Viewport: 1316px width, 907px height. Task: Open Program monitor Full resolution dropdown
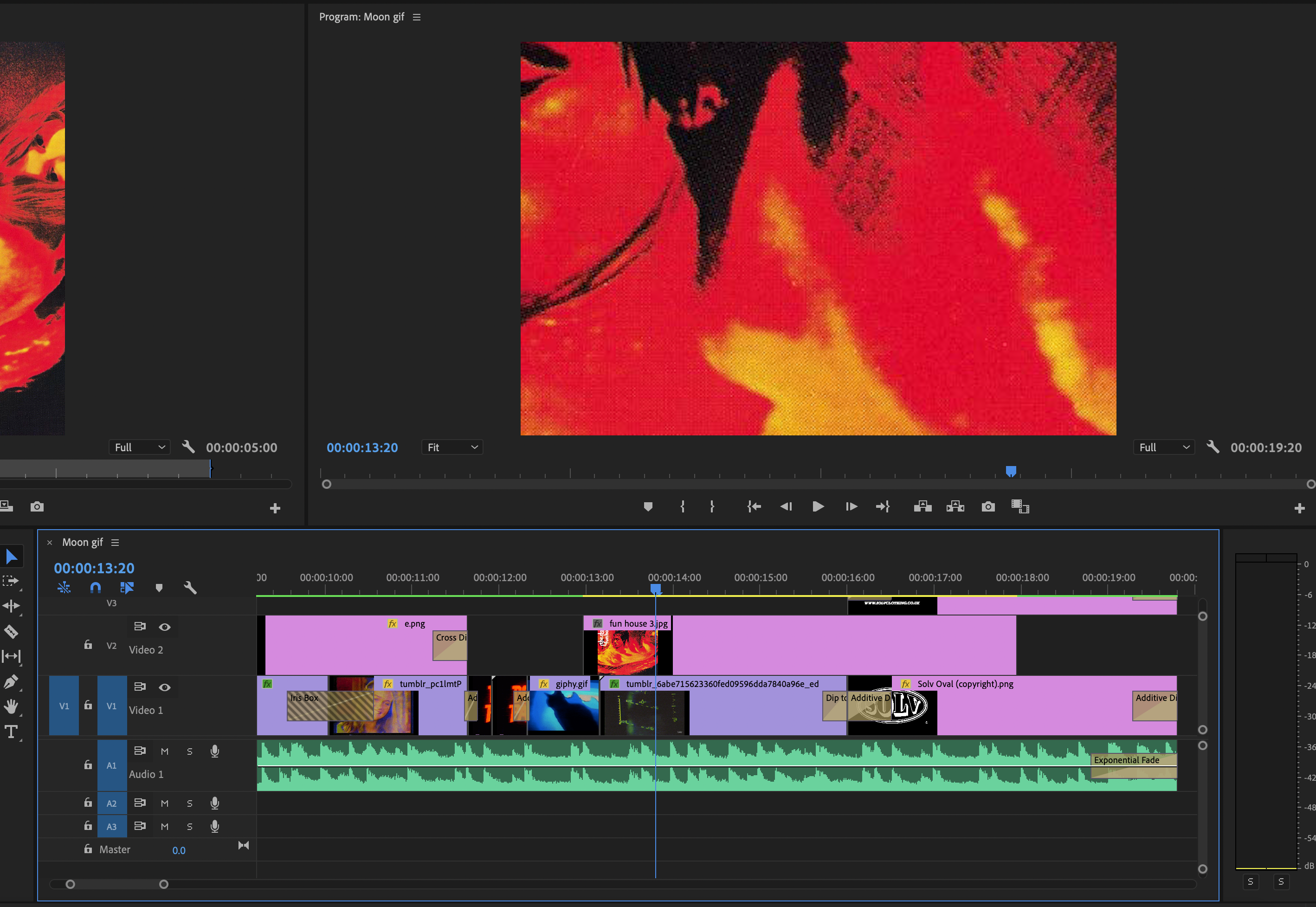(1164, 448)
